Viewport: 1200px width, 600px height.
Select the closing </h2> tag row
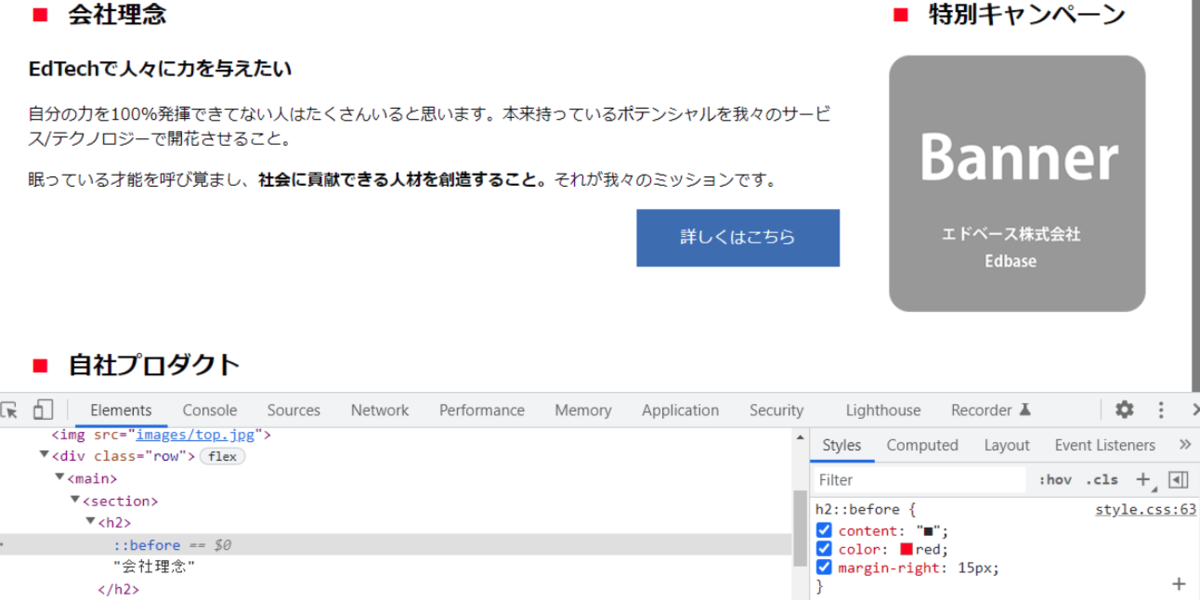click(x=118, y=589)
